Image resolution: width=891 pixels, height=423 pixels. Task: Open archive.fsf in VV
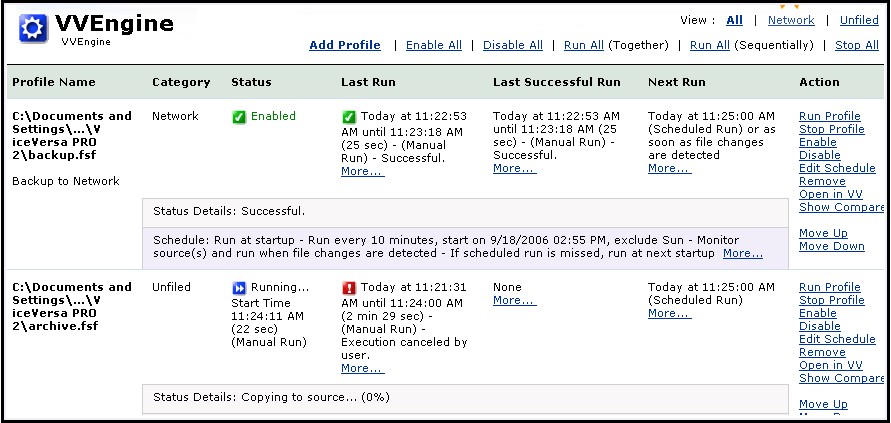click(831, 366)
